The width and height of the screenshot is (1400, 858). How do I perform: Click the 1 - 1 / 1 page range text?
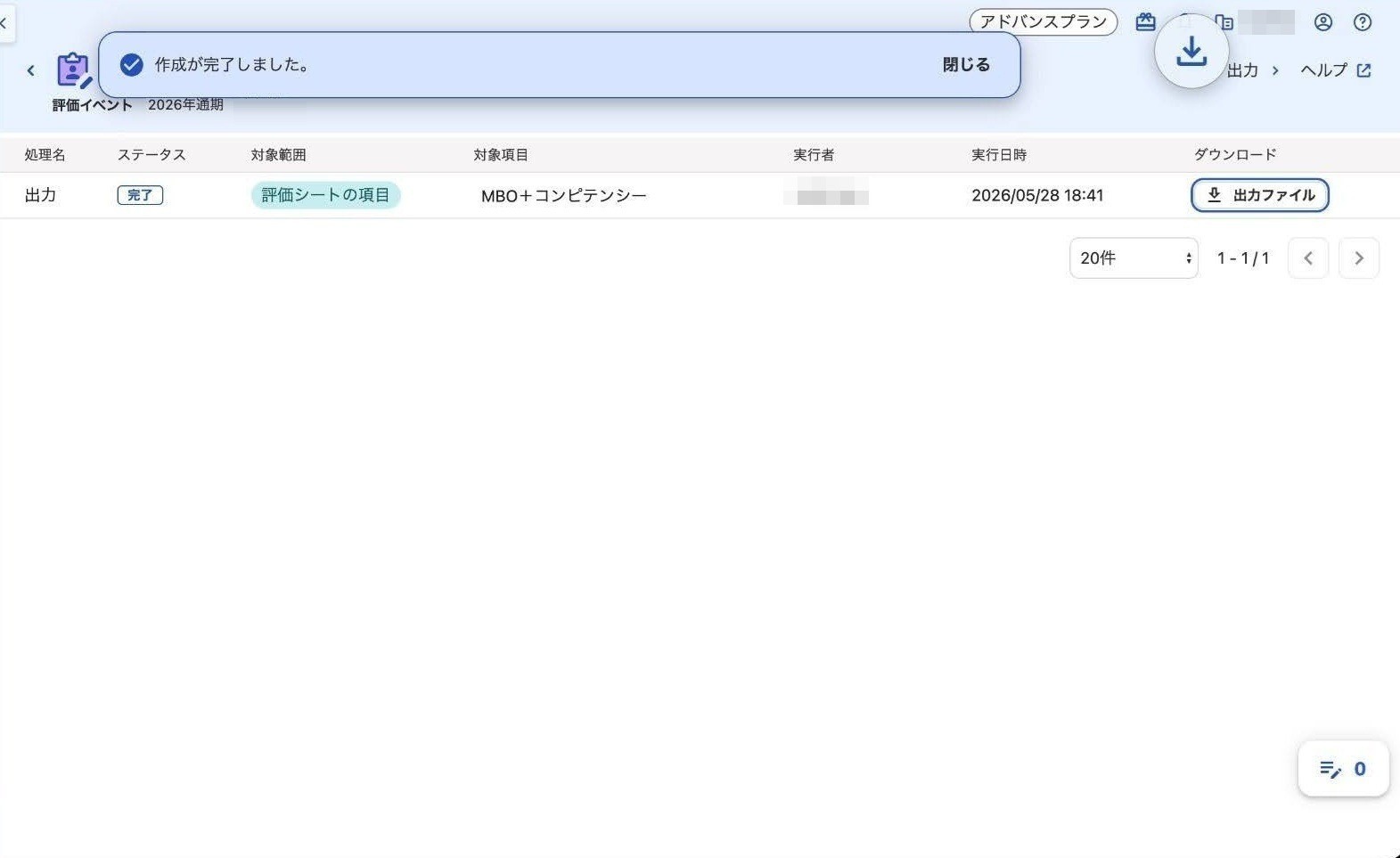tap(1243, 258)
